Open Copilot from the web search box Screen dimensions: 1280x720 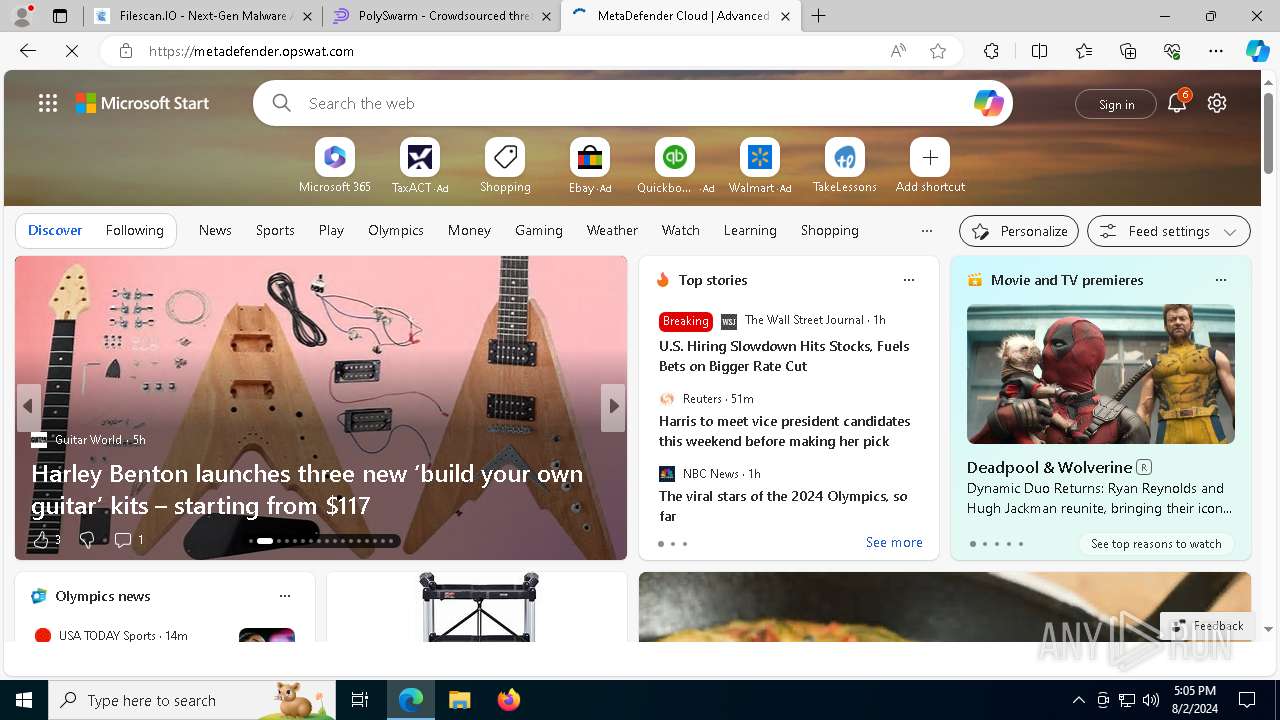click(988, 103)
